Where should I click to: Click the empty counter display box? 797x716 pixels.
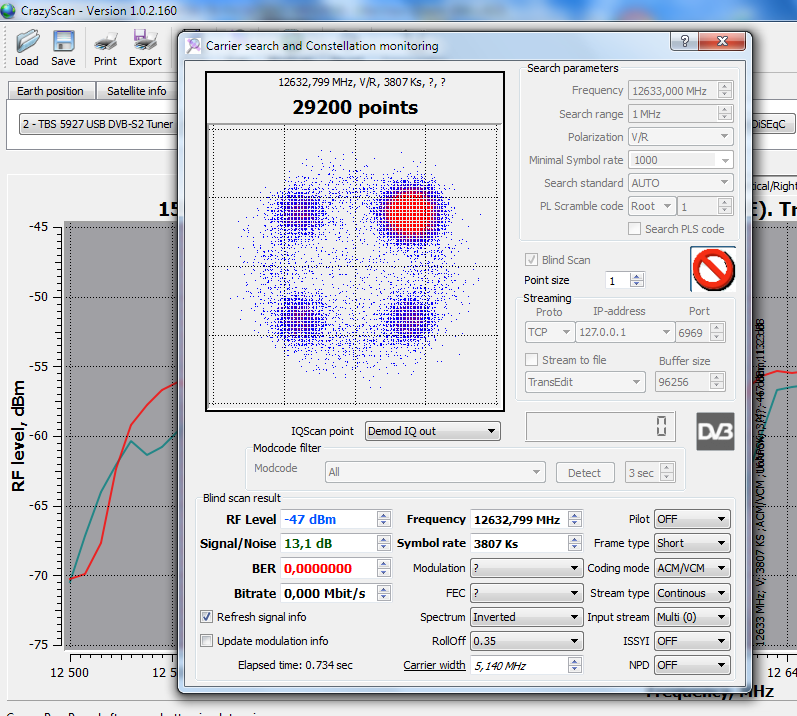600,426
